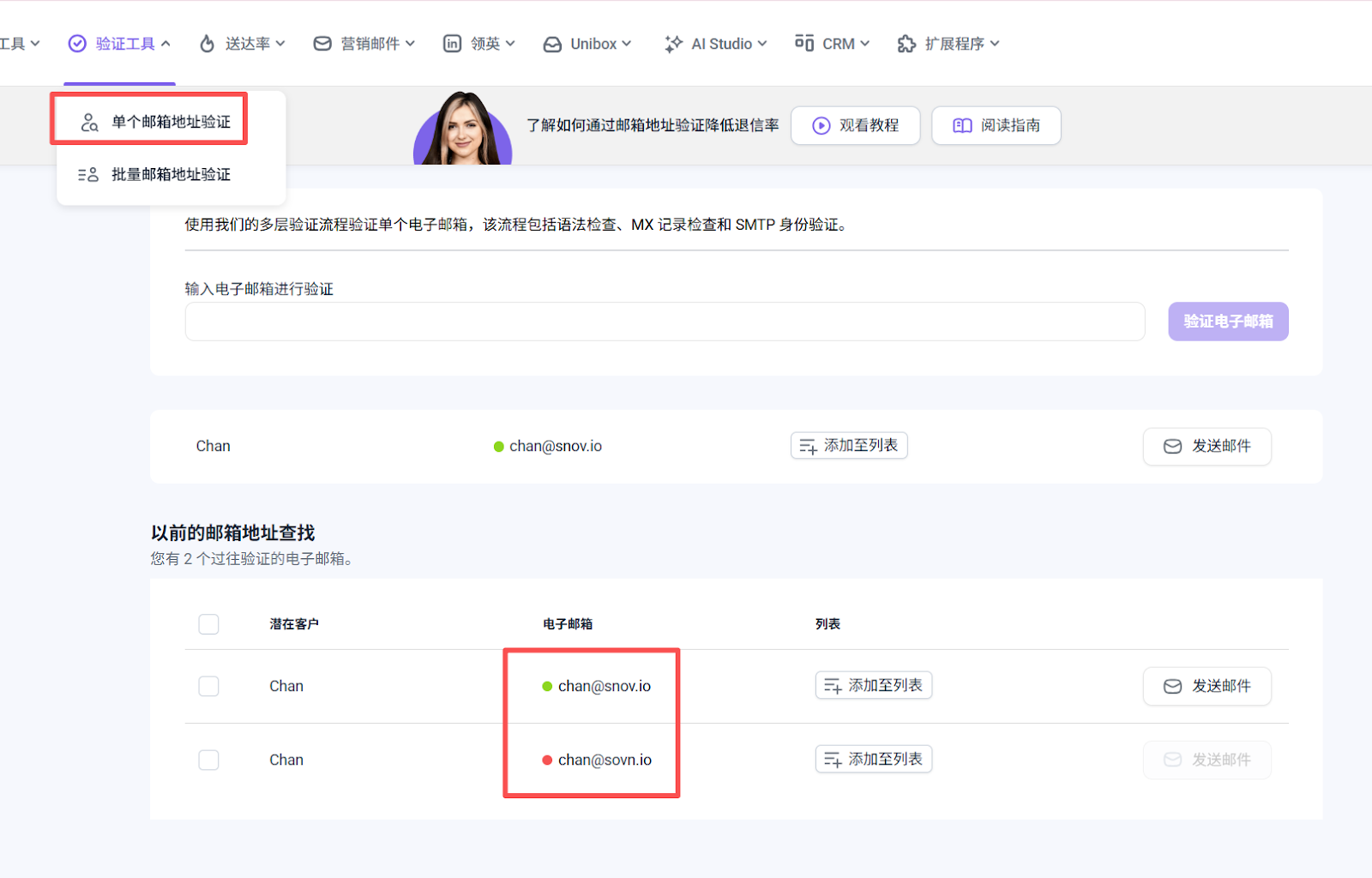
Task: Select the Unibox inbox icon
Action: point(552,43)
